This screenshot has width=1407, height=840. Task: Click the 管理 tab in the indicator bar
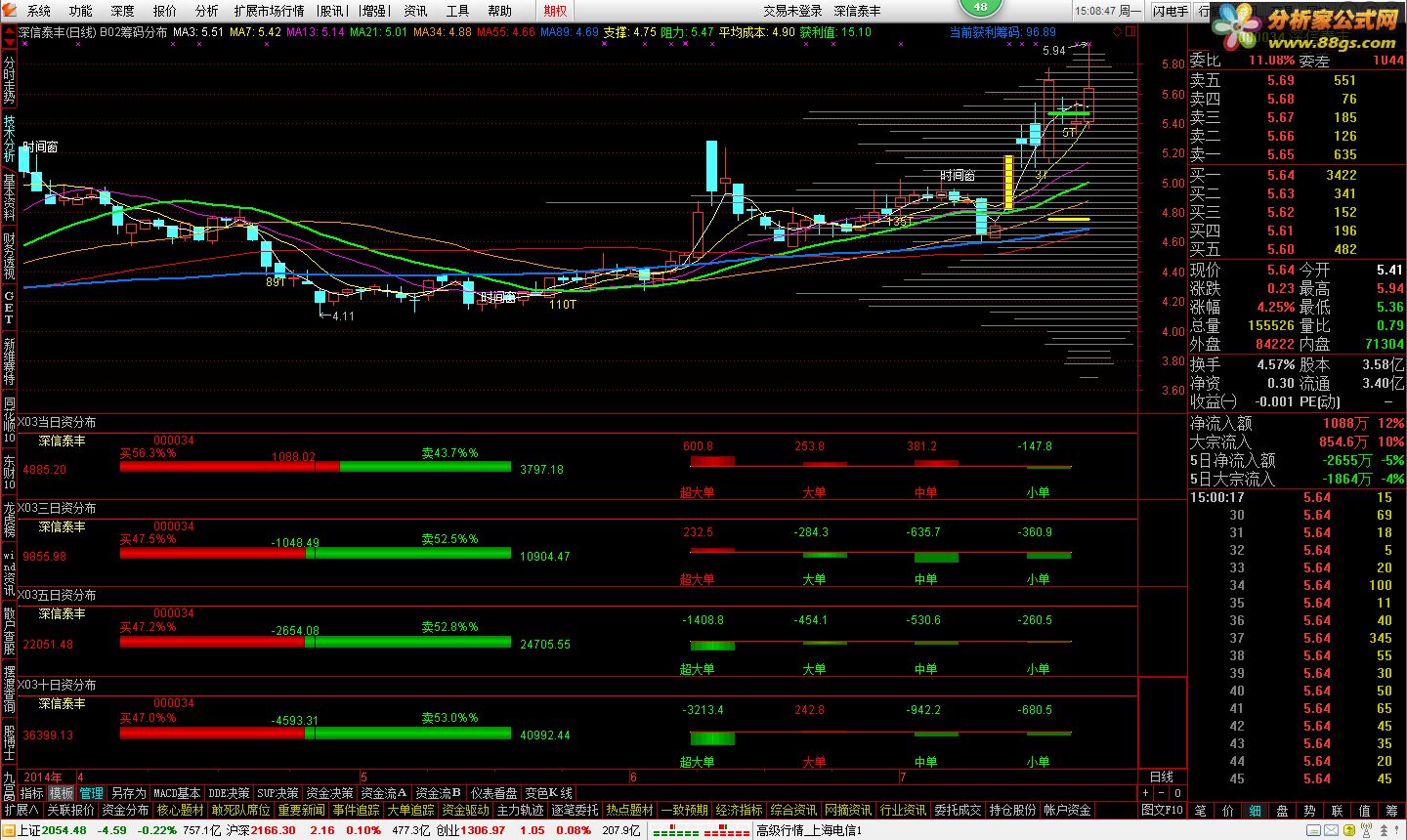pyautogui.click(x=92, y=793)
